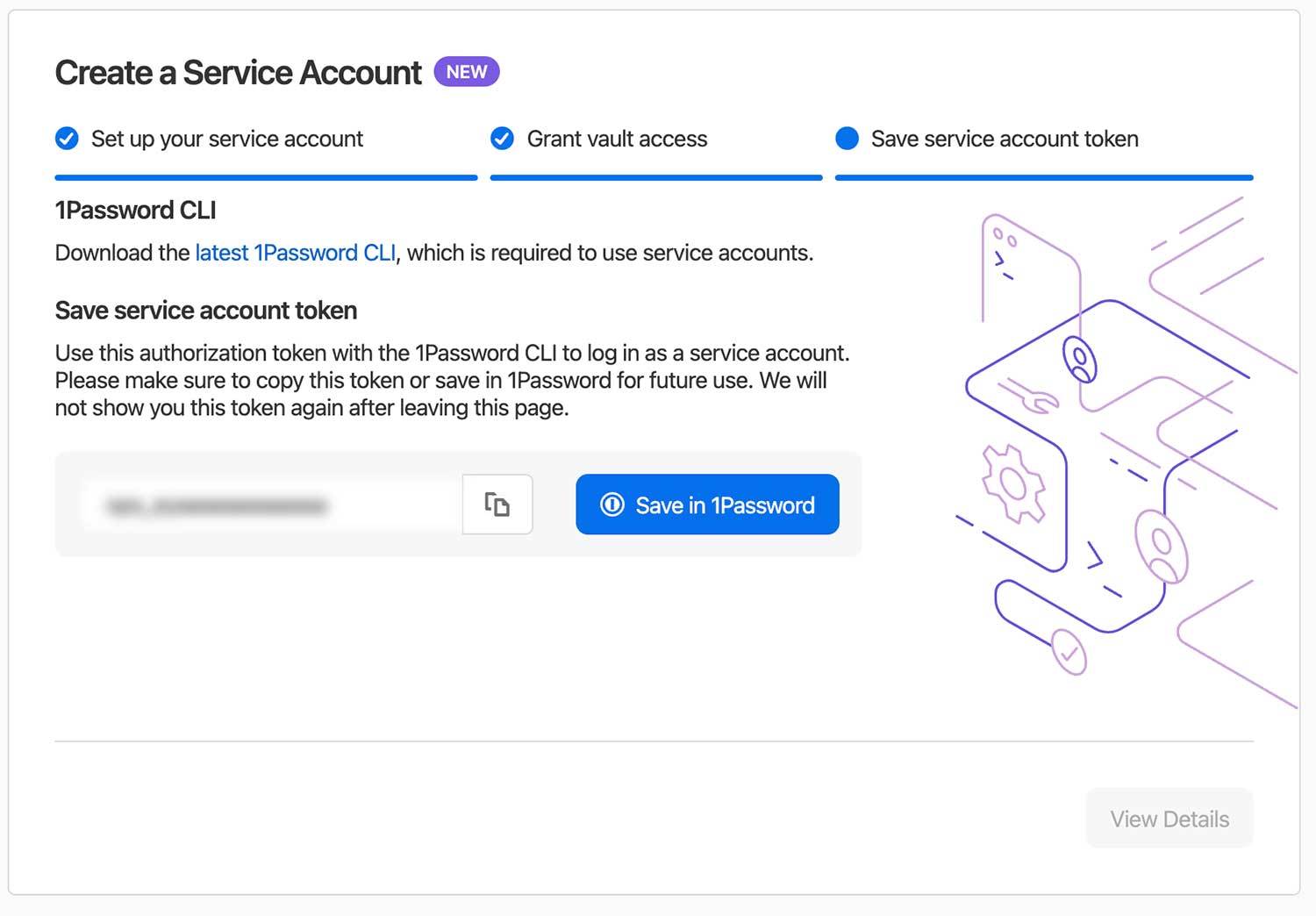Screen dimensions: 1316x916
Task: Go to Set up your service account step
Action: pos(227,139)
